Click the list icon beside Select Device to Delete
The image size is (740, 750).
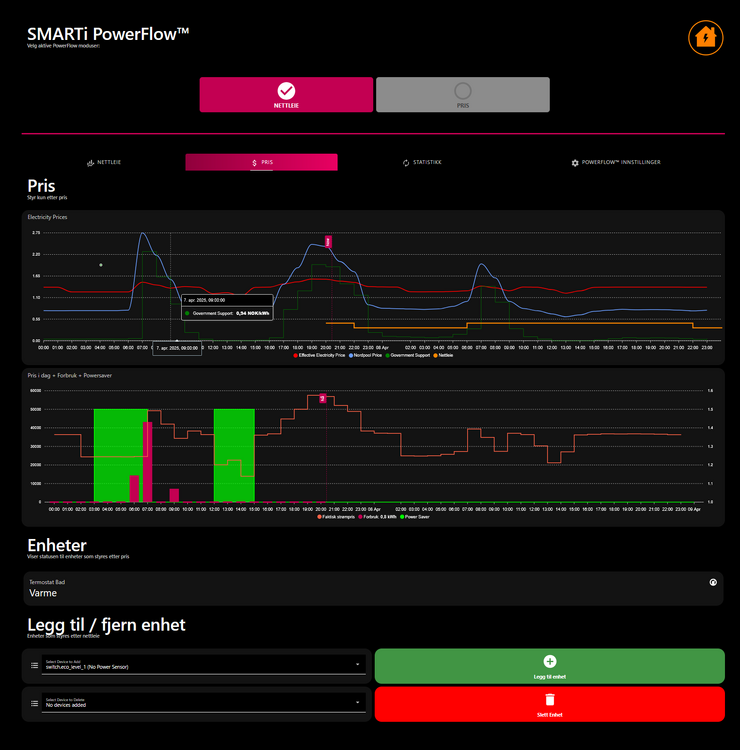click(x=34, y=703)
